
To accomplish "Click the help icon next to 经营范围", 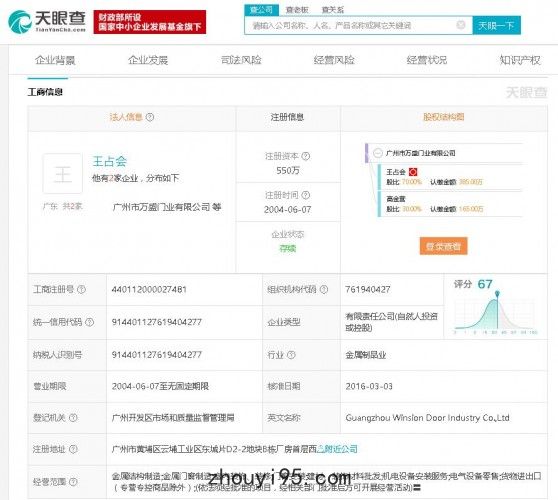I will 73,482.
